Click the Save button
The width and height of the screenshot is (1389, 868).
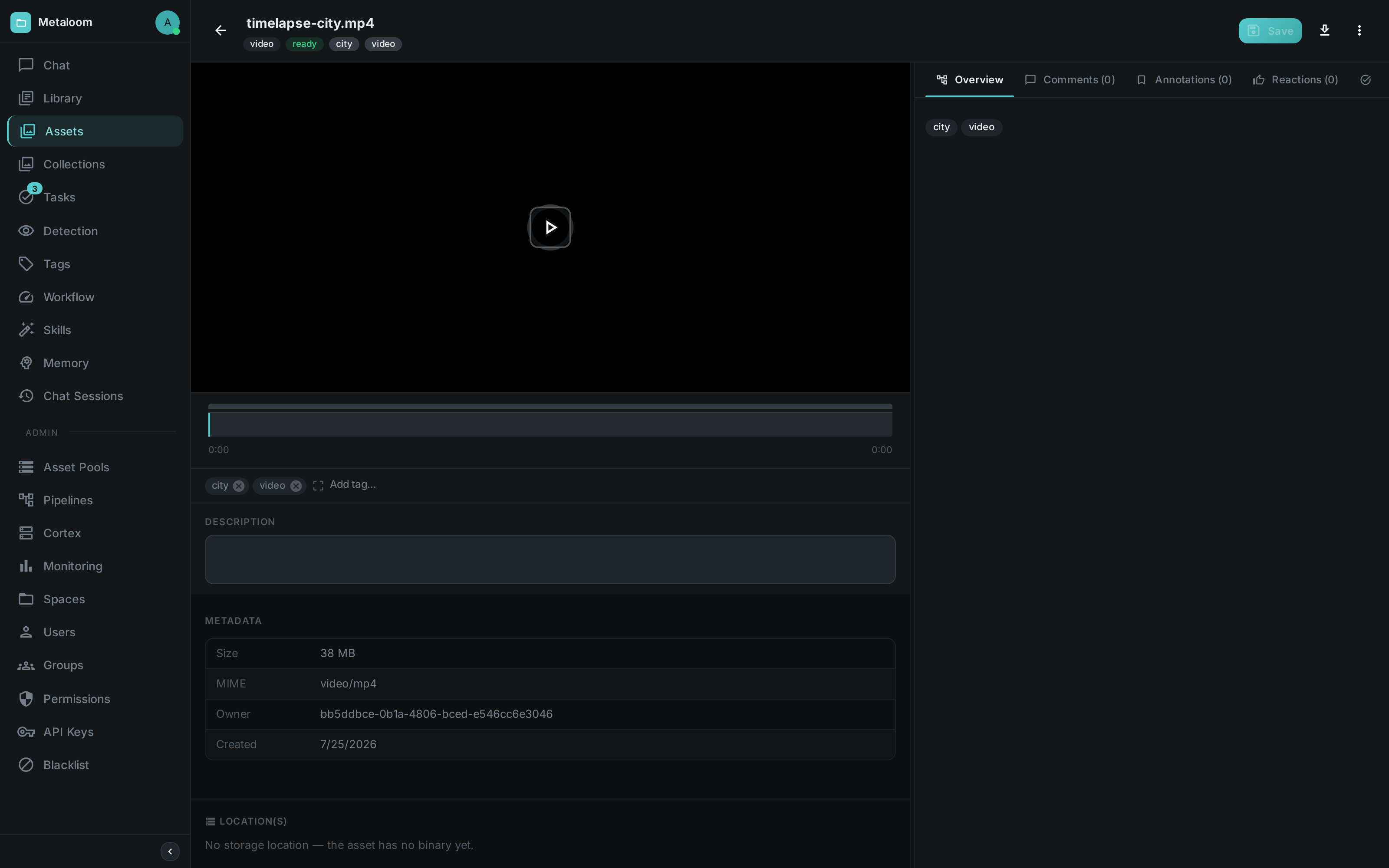coord(1270,31)
